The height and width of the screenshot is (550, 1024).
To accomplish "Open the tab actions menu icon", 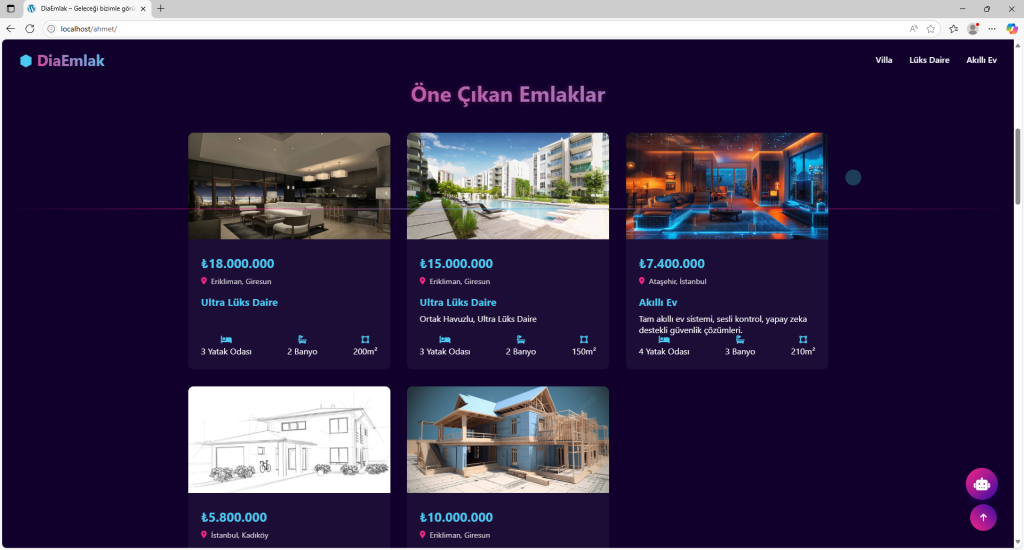I will click(10, 8).
